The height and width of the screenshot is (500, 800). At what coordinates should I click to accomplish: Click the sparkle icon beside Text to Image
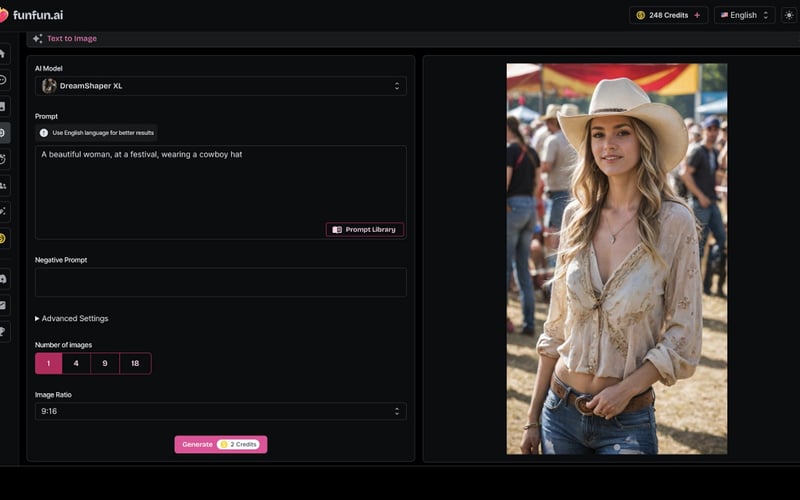(x=38, y=38)
